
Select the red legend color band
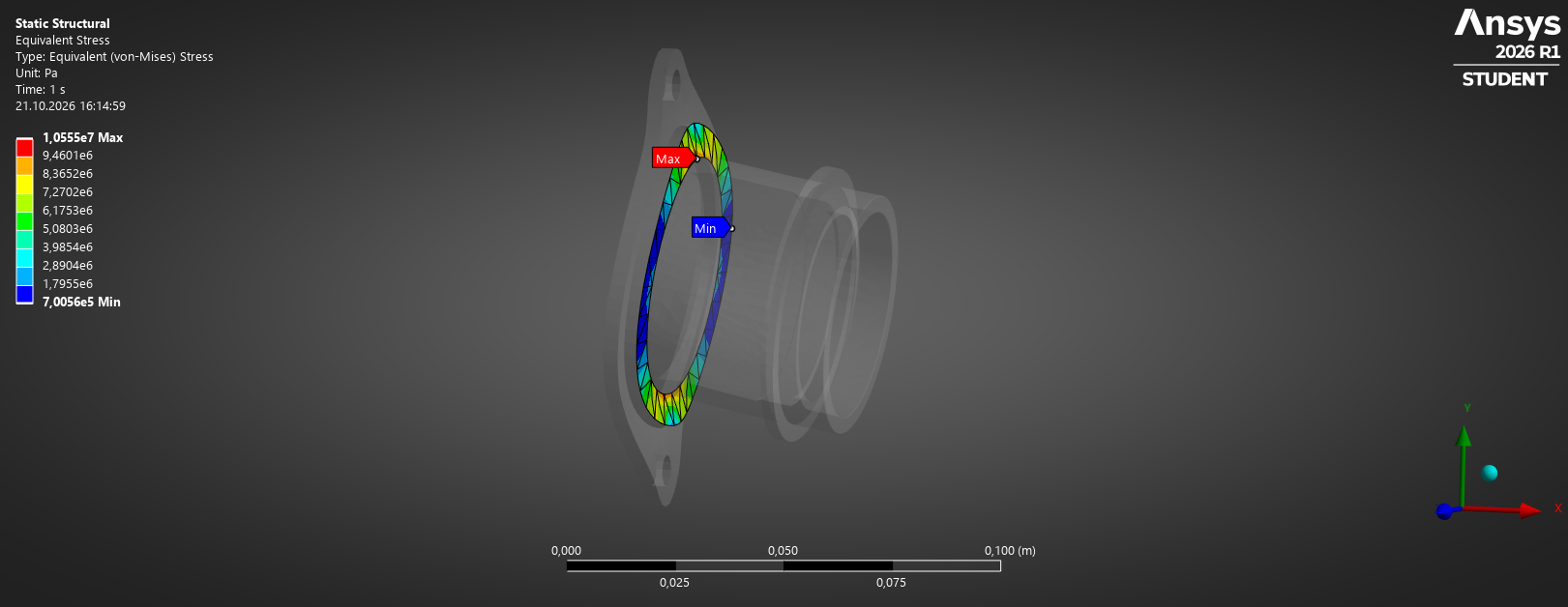[24, 148]
